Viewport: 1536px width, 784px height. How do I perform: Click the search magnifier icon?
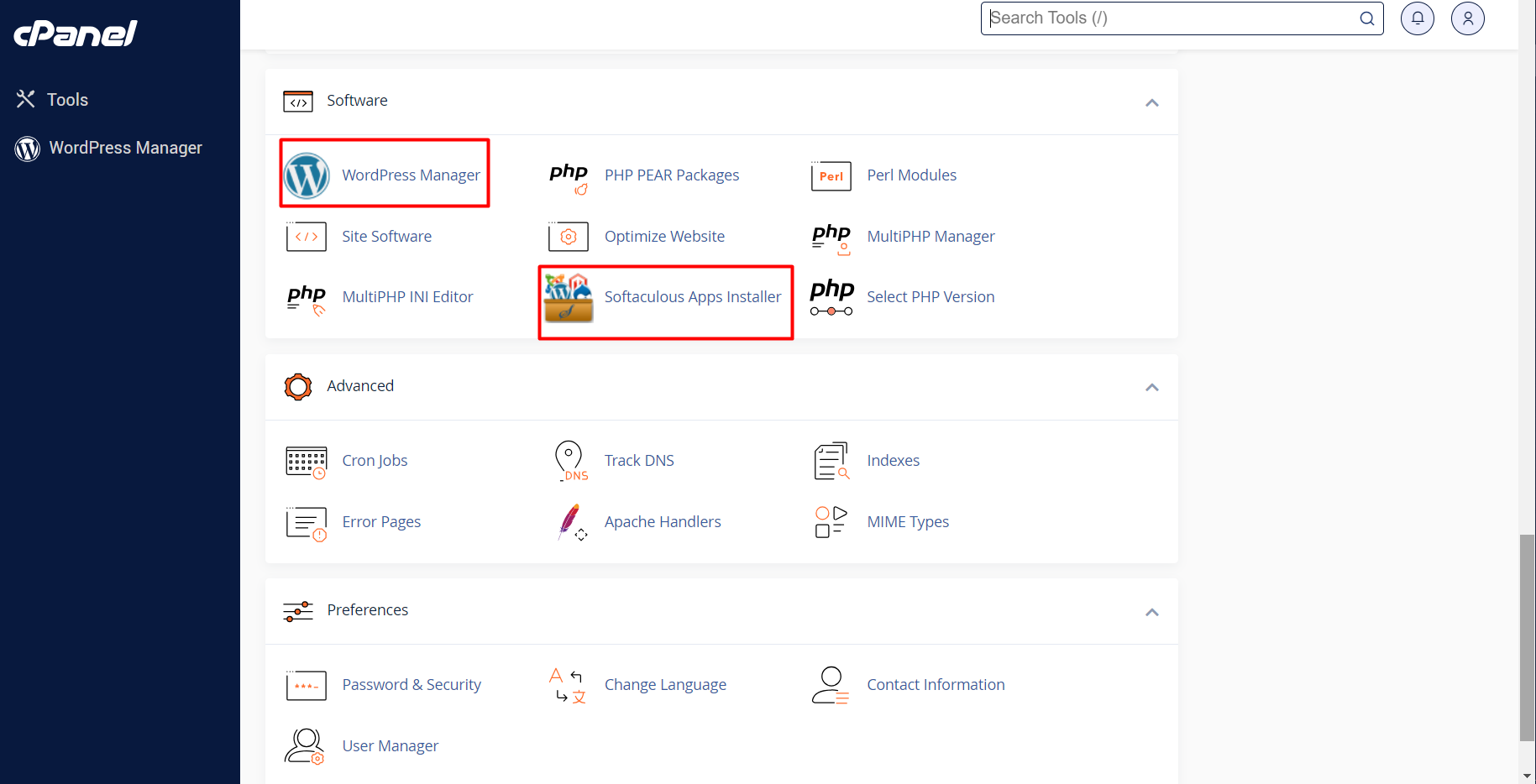point(1367,18)
